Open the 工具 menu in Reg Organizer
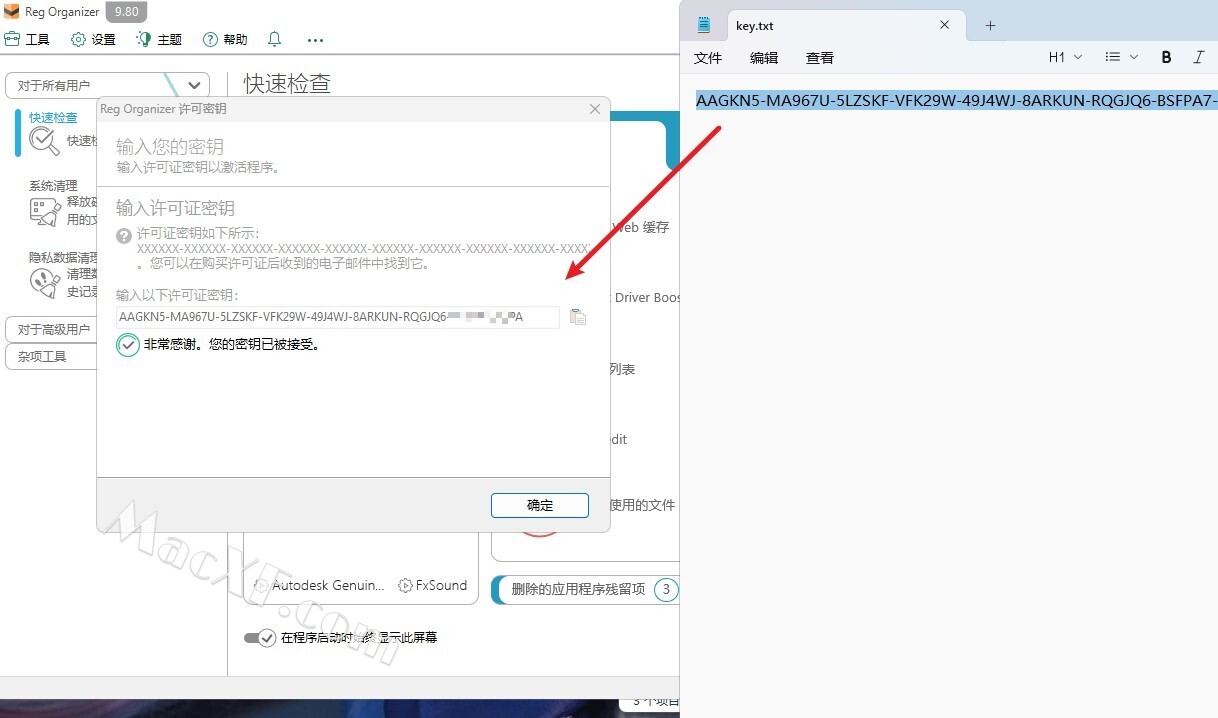1218x718 pixels. [27, 40]
